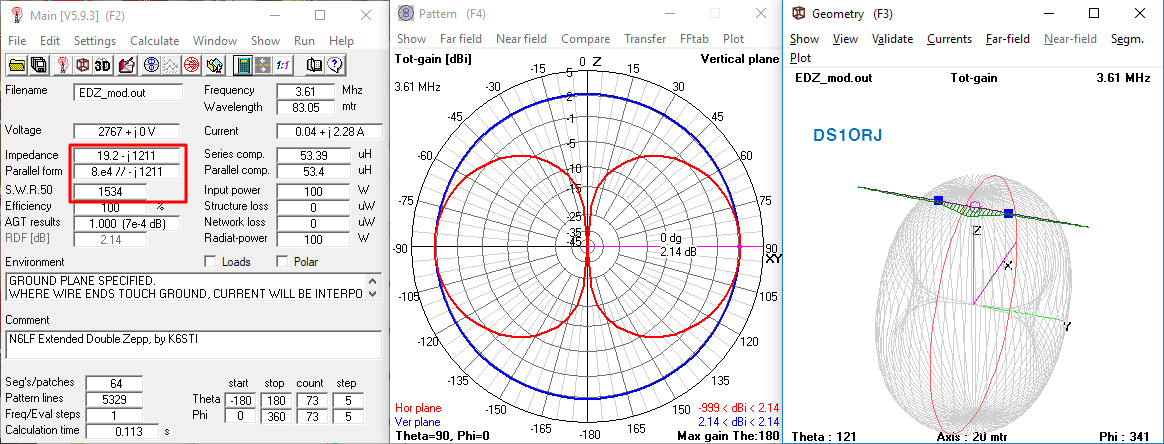Open FFtab menu in Pattern window

pos(696,39)
